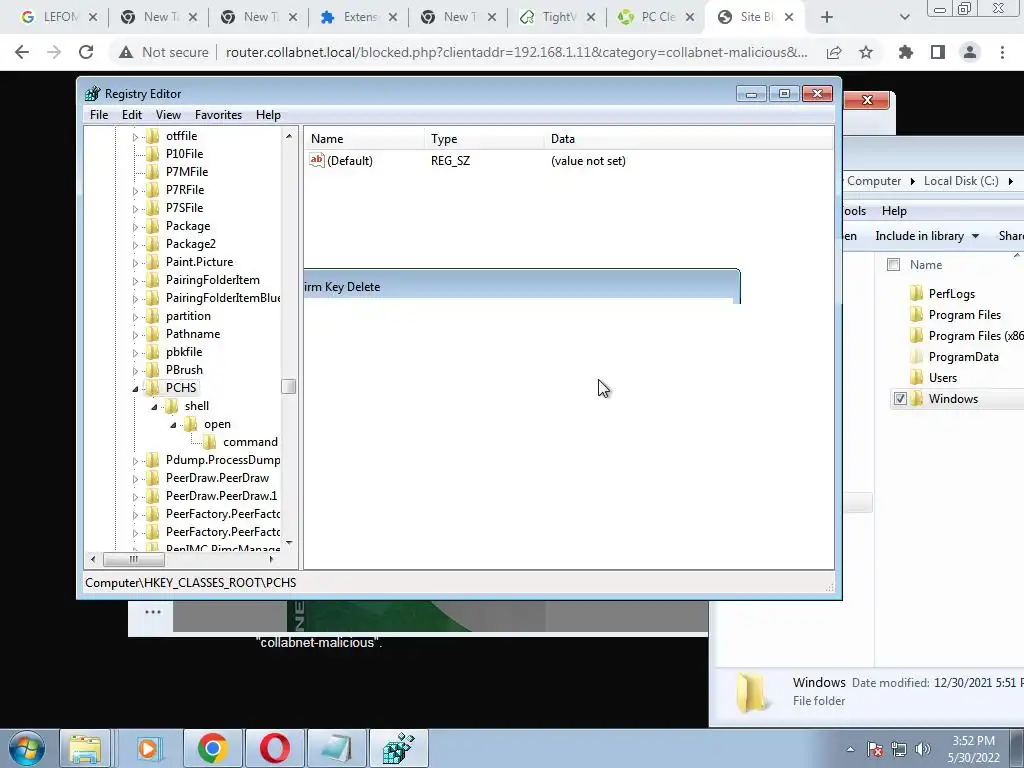1024x768 pixels.
Task: Click Chrome's back navigation arrow
Action: coord(22,52)
